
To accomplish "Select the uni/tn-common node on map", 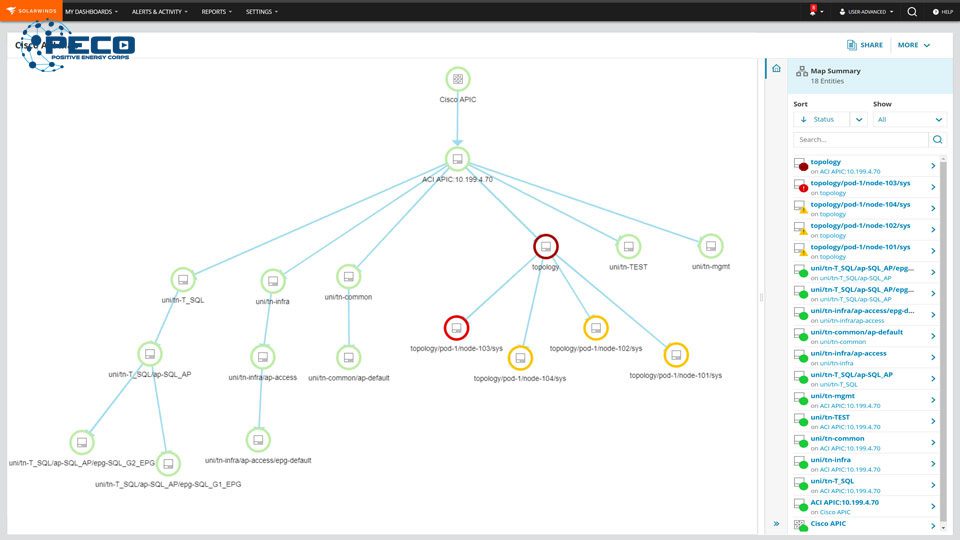I will click(x=348, y=277).
